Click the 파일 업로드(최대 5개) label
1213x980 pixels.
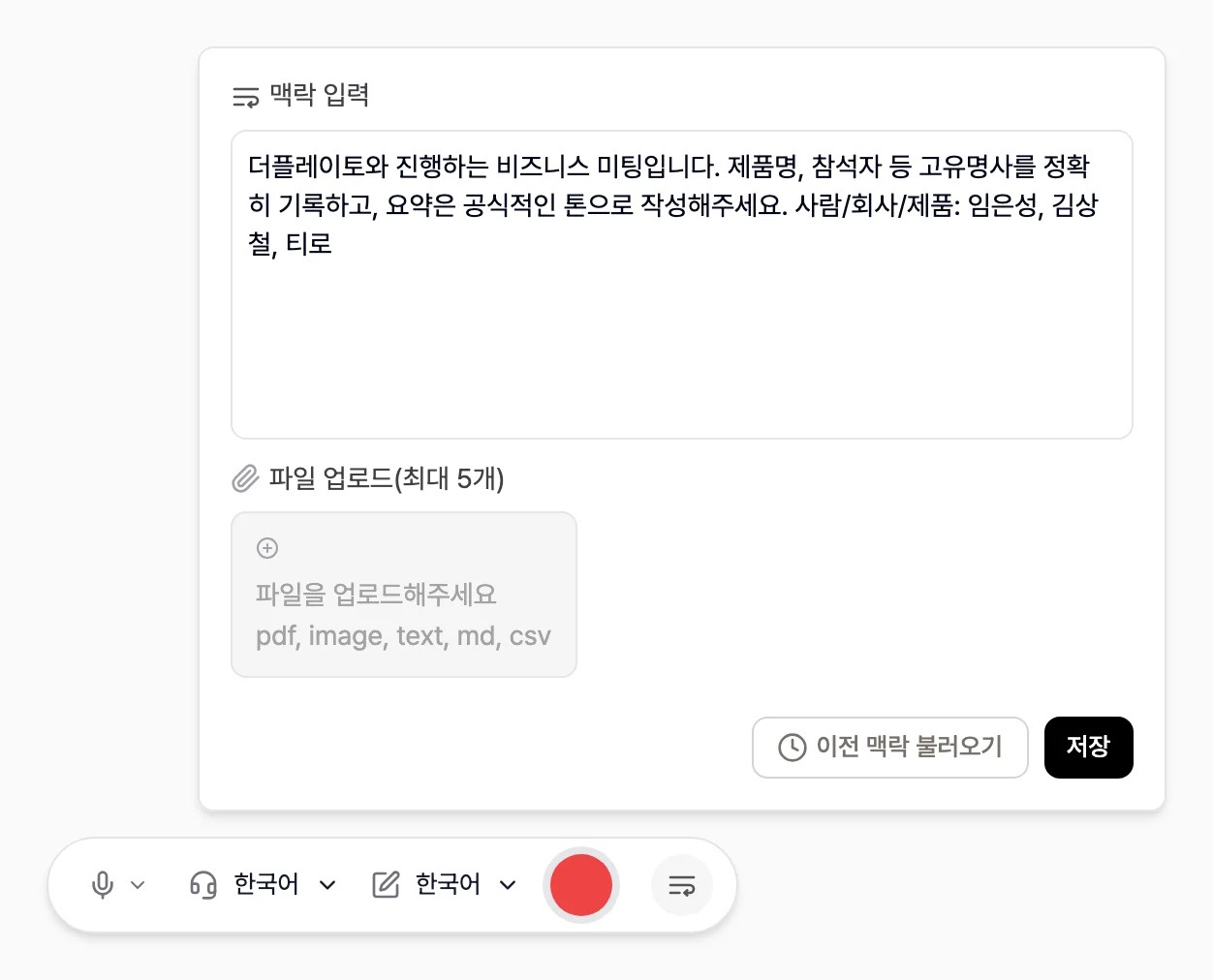click(x=387, y=478)
